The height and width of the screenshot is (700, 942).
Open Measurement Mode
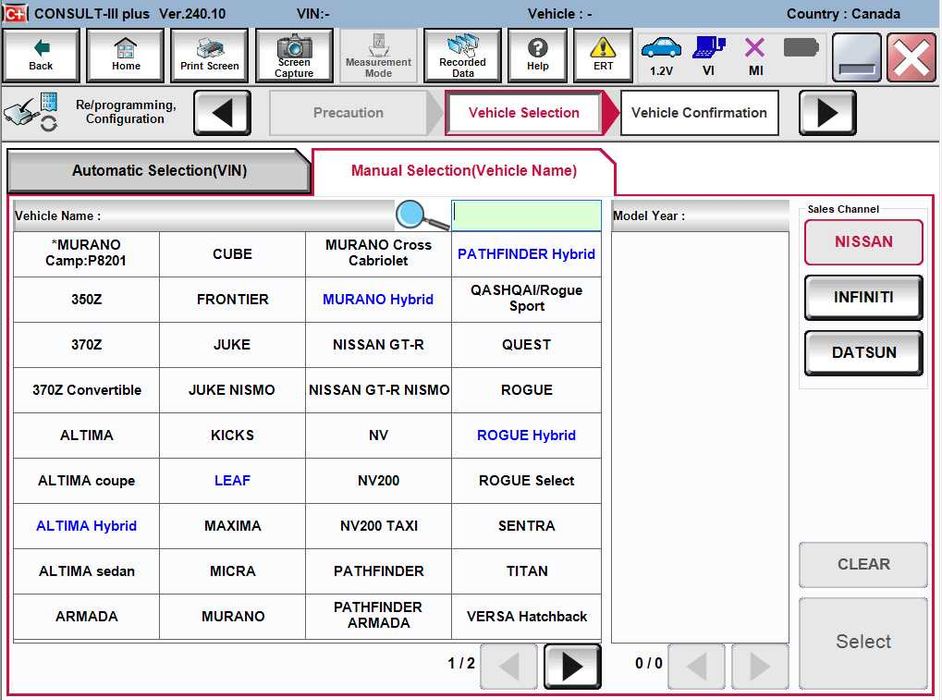pyautogui.click(x=378, y=55)
